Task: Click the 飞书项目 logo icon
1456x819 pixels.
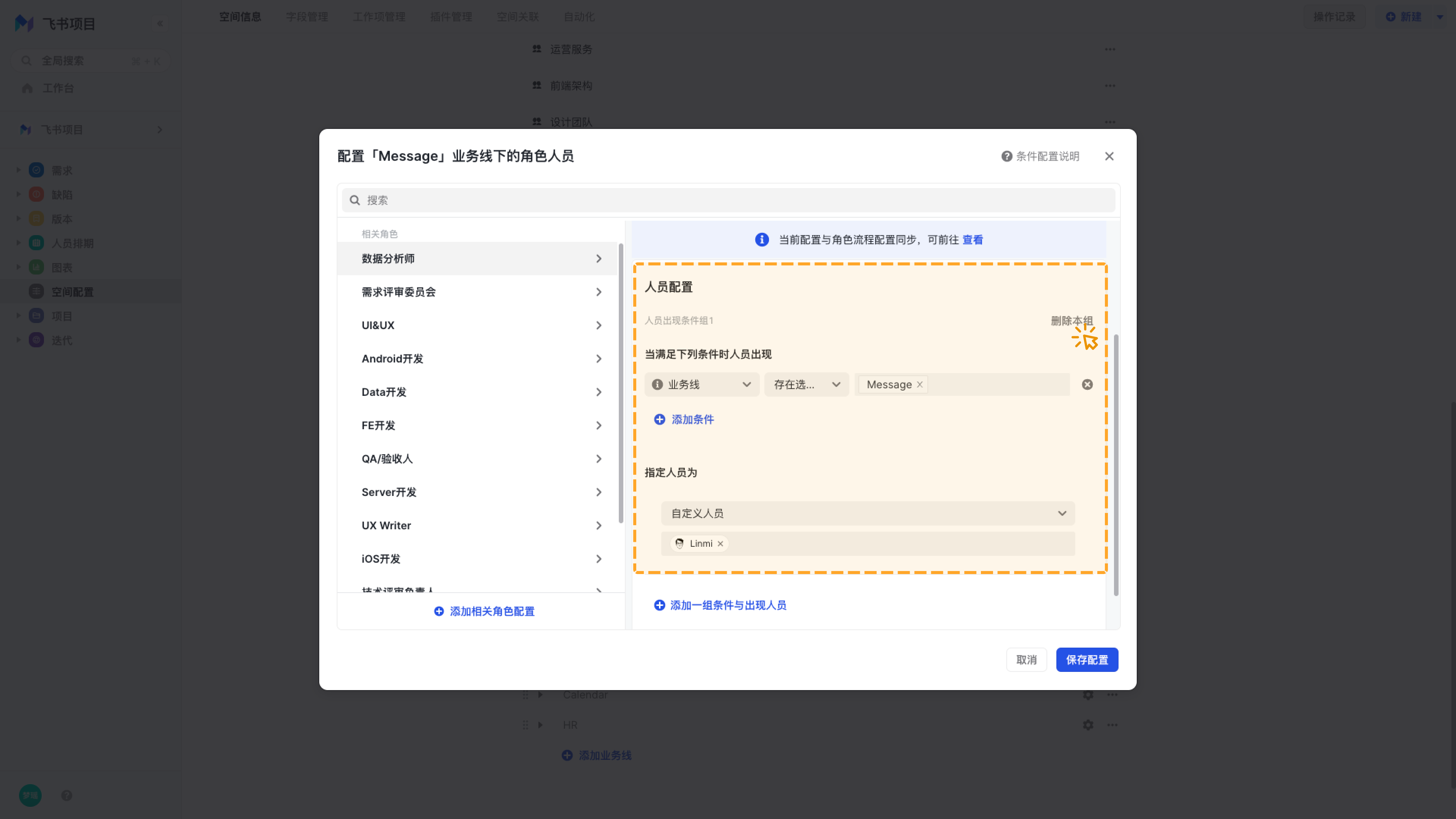Action: (x=24, y=23)
